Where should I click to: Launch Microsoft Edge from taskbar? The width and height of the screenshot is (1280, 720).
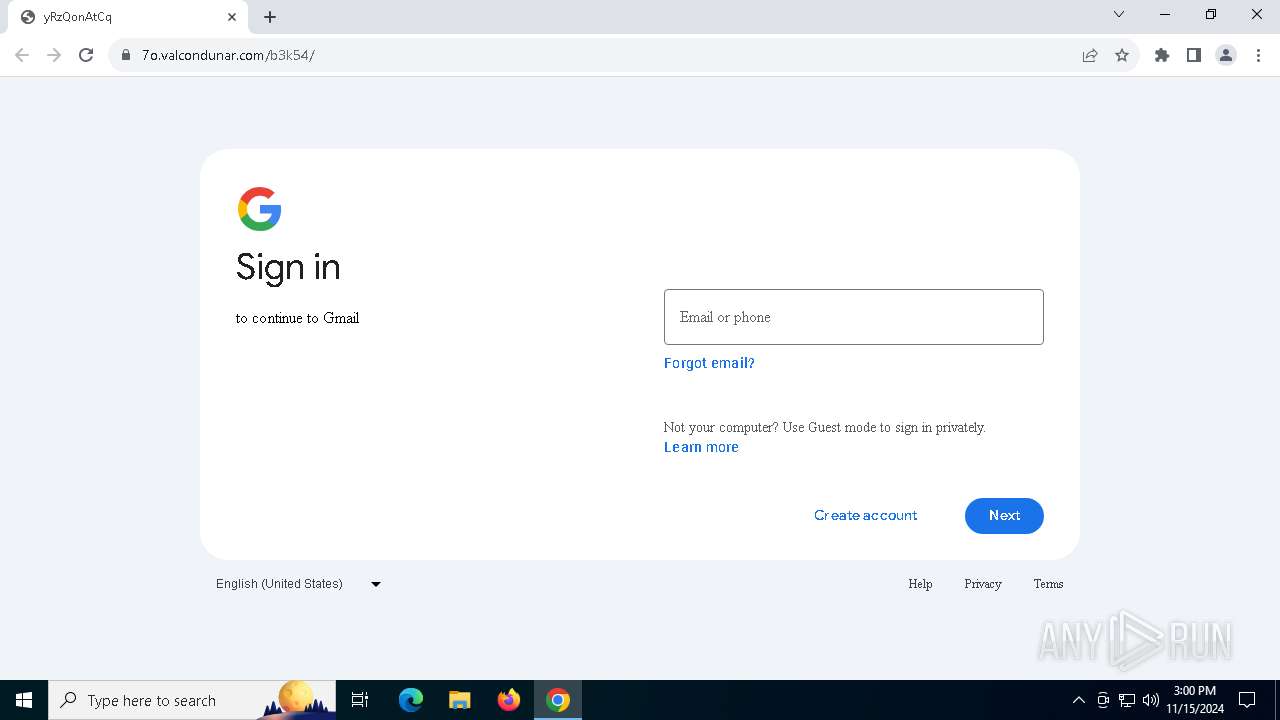411,700
